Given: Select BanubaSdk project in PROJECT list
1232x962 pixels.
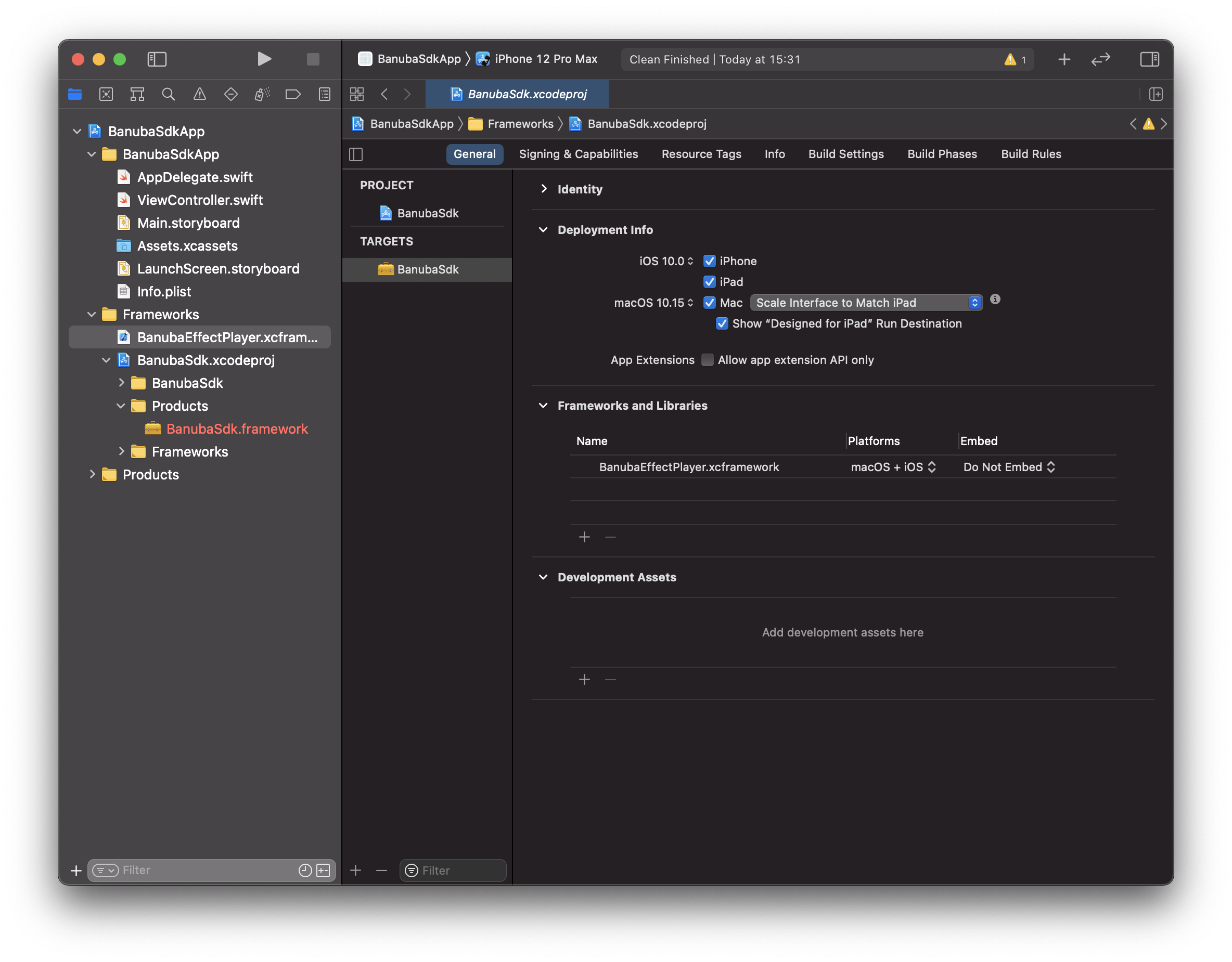Looking at the screenshot, I should (428, 213).
